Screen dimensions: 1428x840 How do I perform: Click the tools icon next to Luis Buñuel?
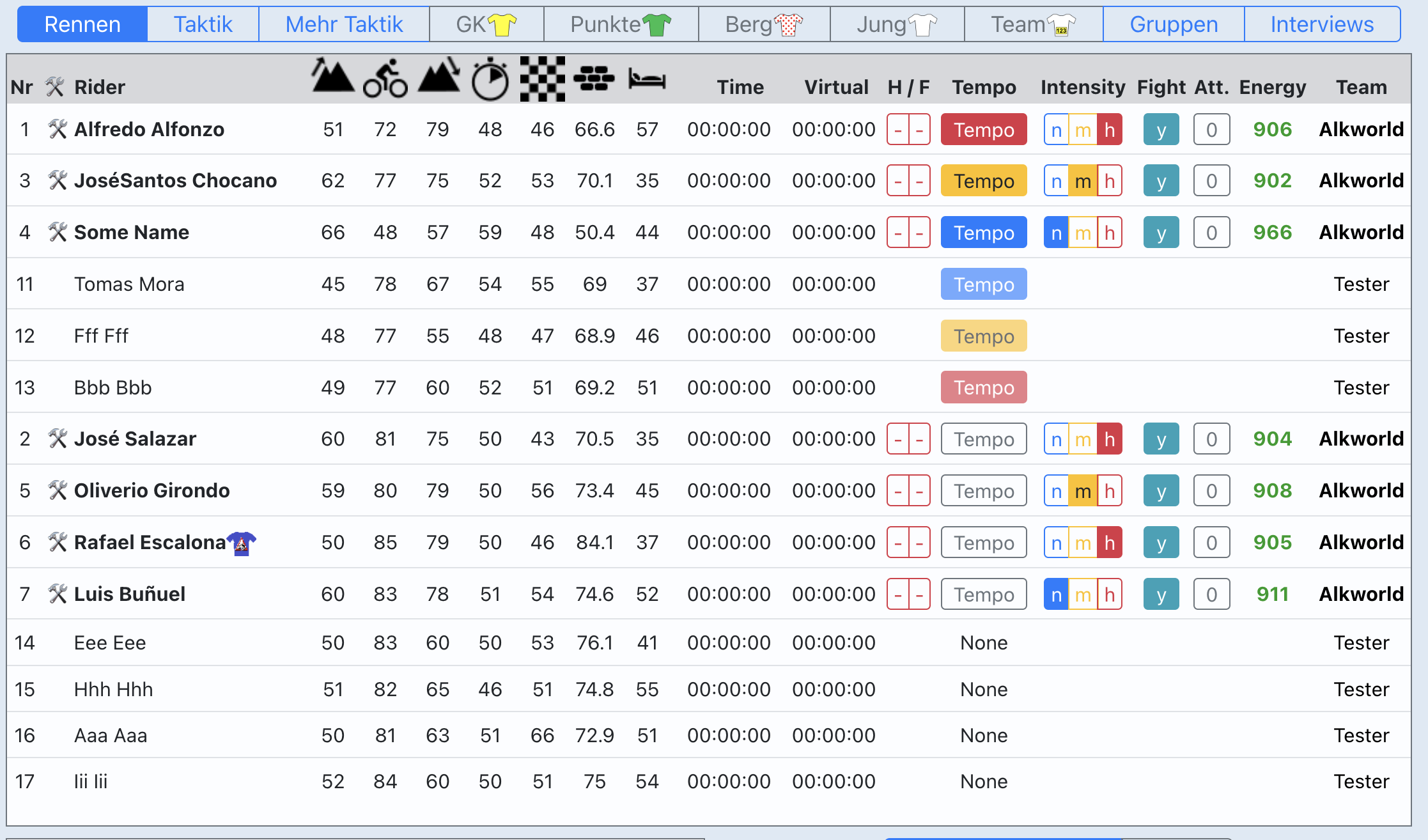tap(58, 594)
